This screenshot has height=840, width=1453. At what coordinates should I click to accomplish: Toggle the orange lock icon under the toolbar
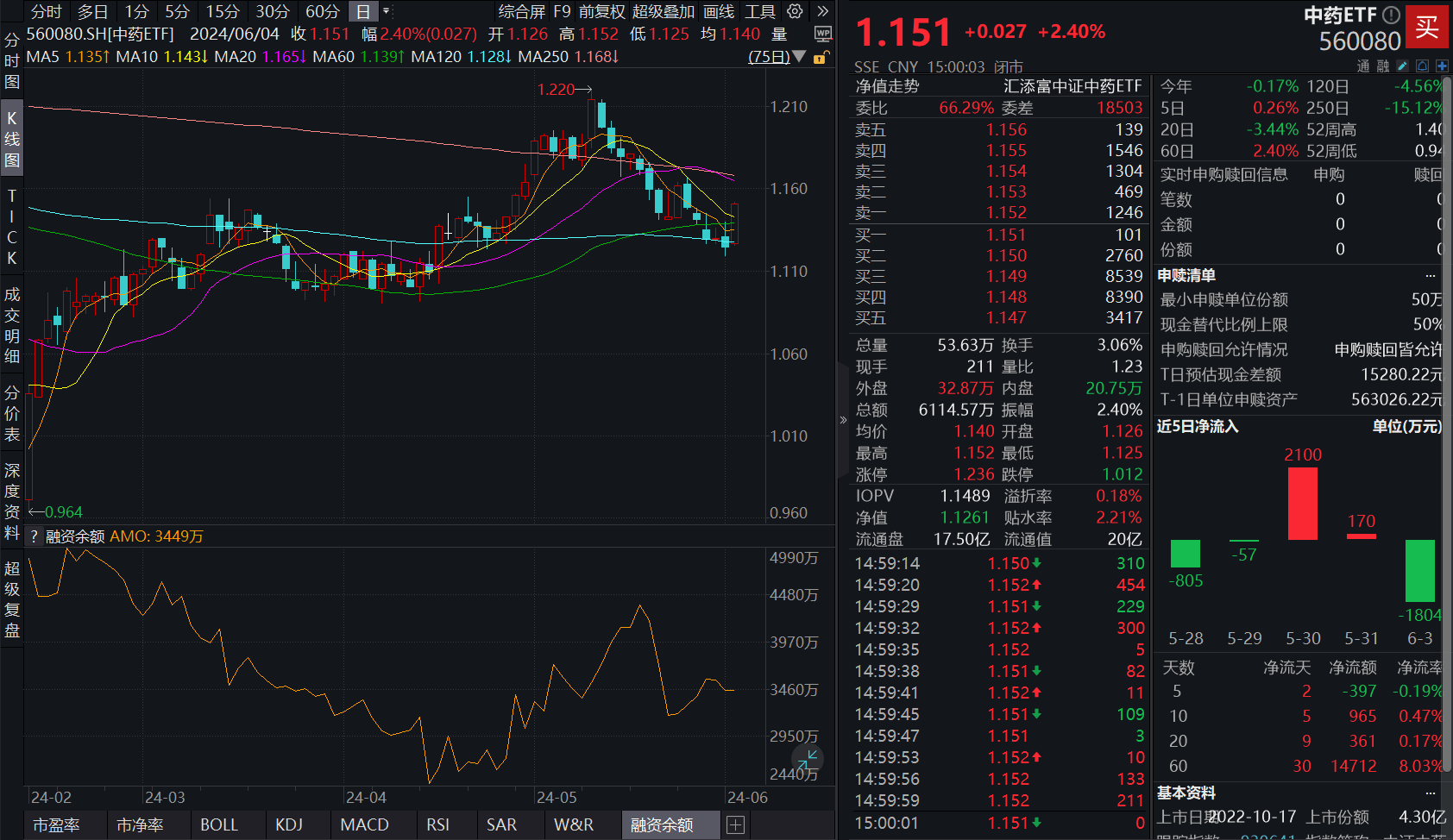click(x=819, y=57)
